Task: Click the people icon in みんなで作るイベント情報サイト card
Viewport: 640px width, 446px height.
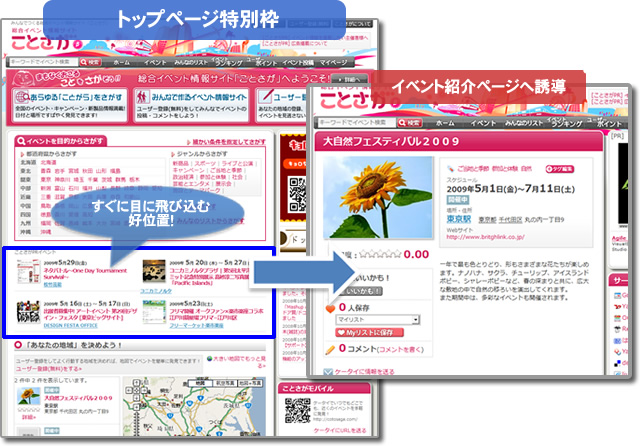Action: pos(142,97)
